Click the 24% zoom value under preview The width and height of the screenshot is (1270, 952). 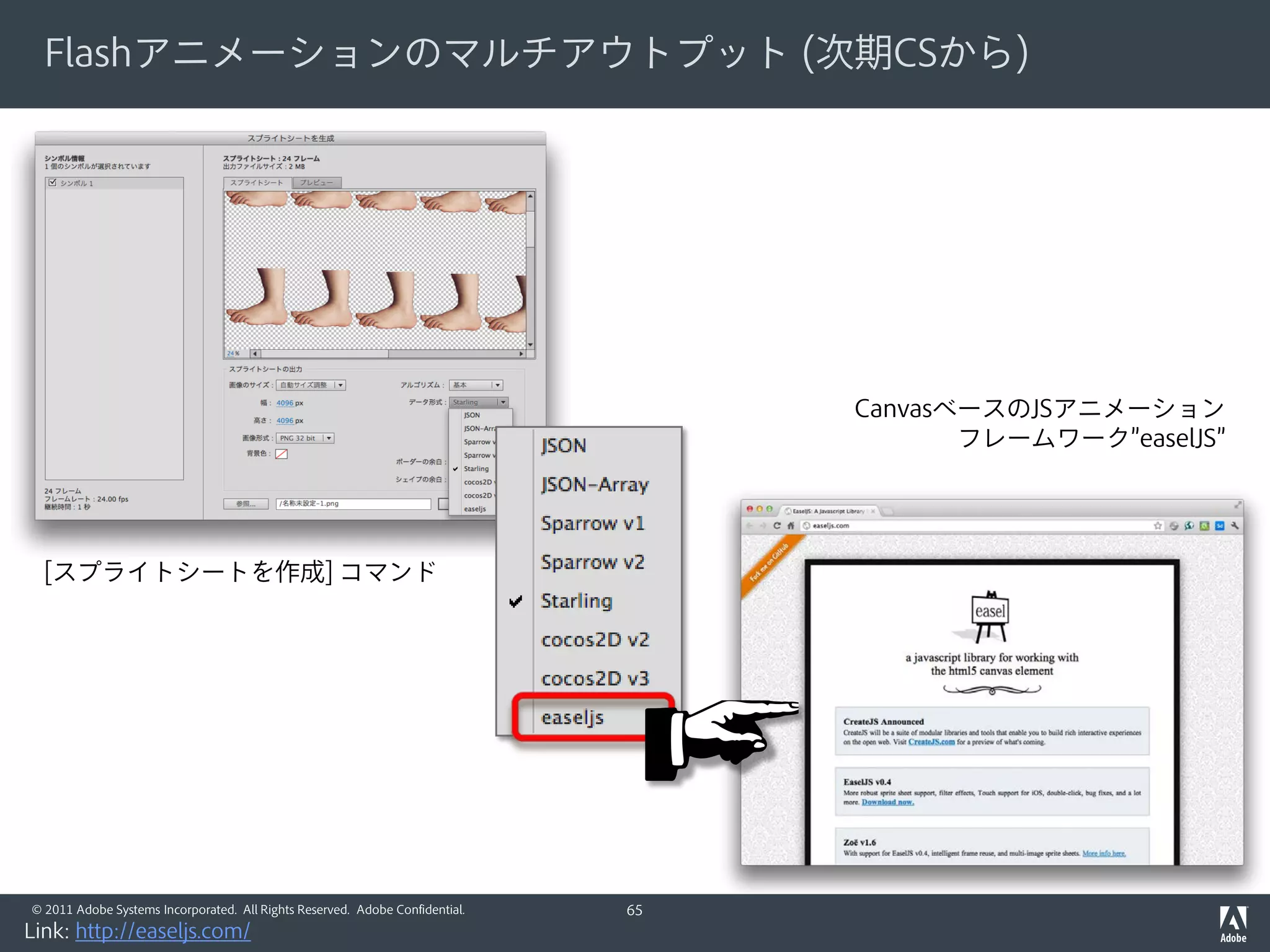point(233,353)
